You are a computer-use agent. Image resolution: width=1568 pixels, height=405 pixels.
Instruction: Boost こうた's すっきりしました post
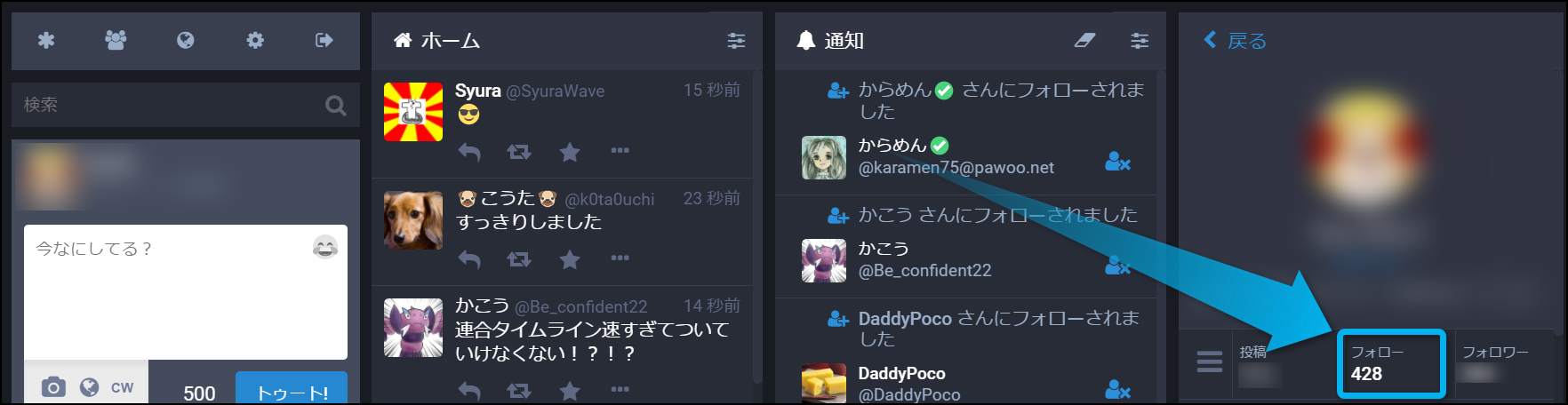[x=519, y=259]
